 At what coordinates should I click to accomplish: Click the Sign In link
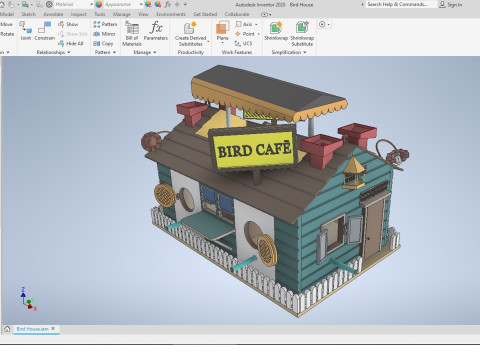click(454, 5)
